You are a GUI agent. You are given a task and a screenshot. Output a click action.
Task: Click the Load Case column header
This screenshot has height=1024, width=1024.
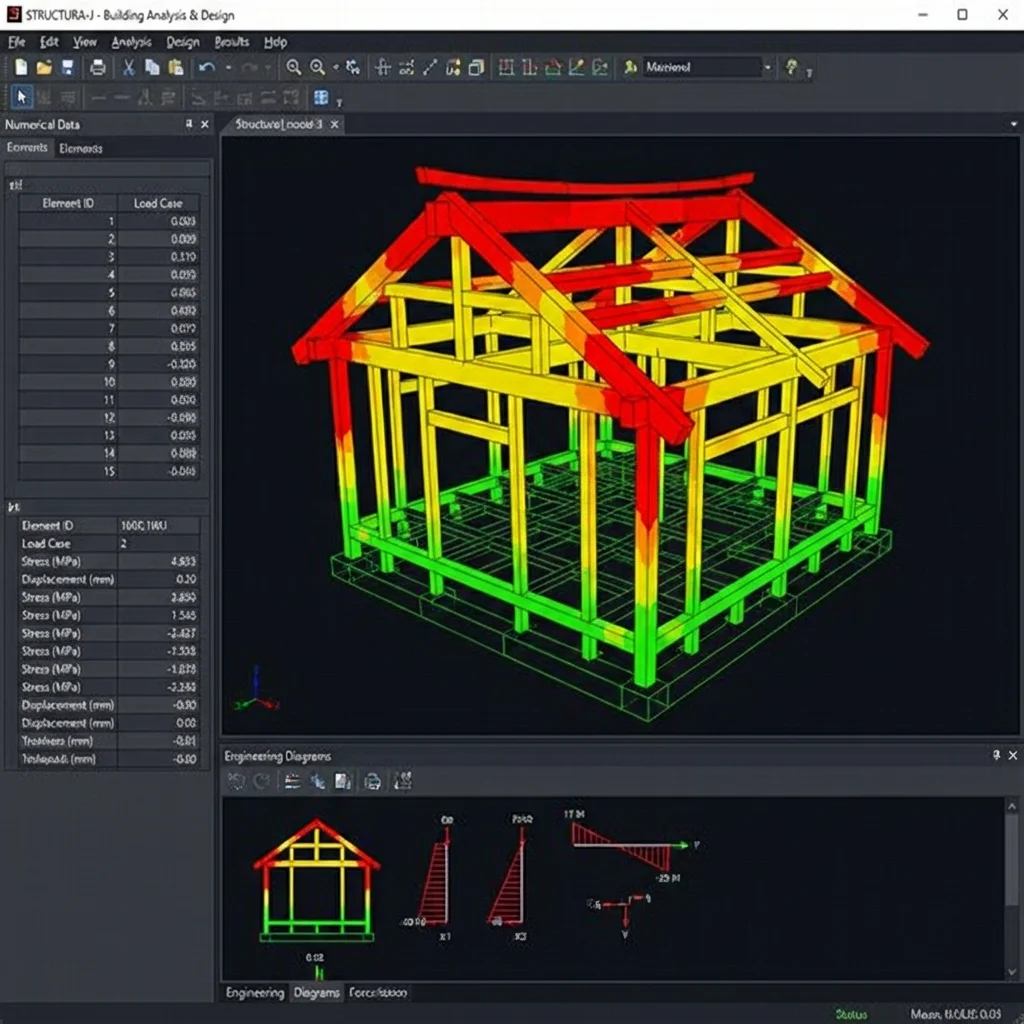coord(158,203)
